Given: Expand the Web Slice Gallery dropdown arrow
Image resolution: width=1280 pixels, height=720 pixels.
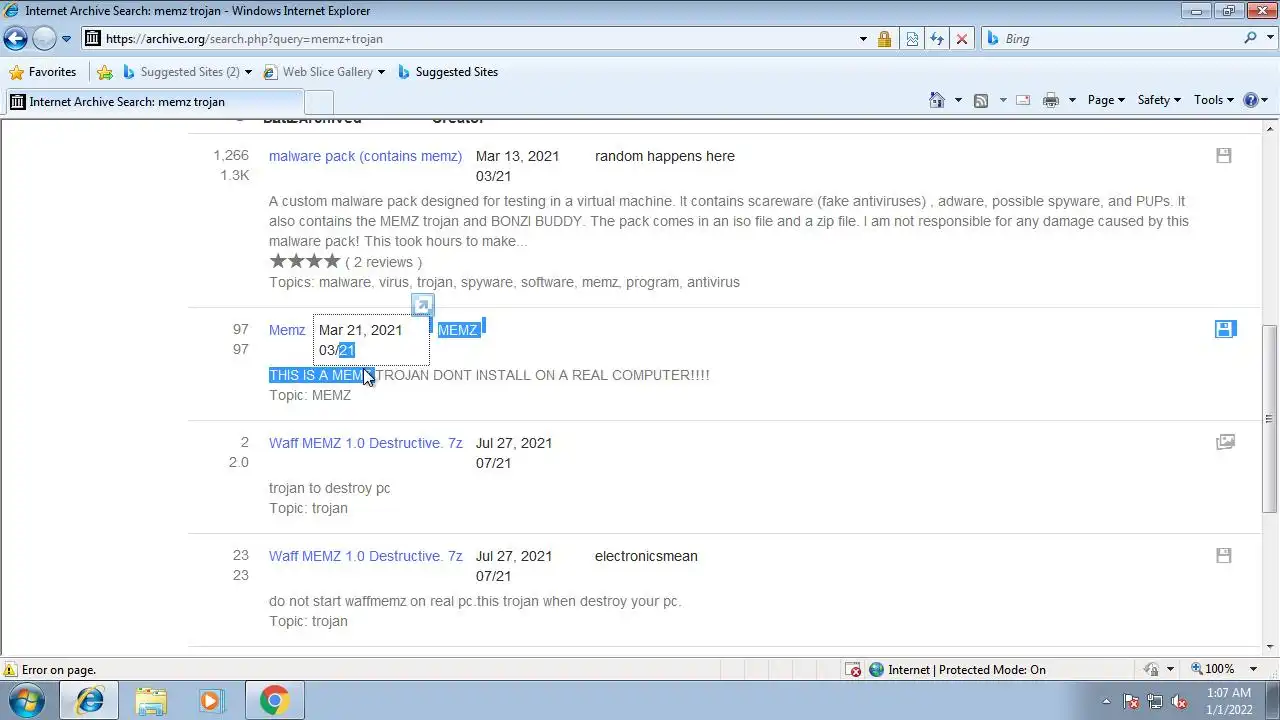Looking at the screenshot, I should tap(381, 72).
